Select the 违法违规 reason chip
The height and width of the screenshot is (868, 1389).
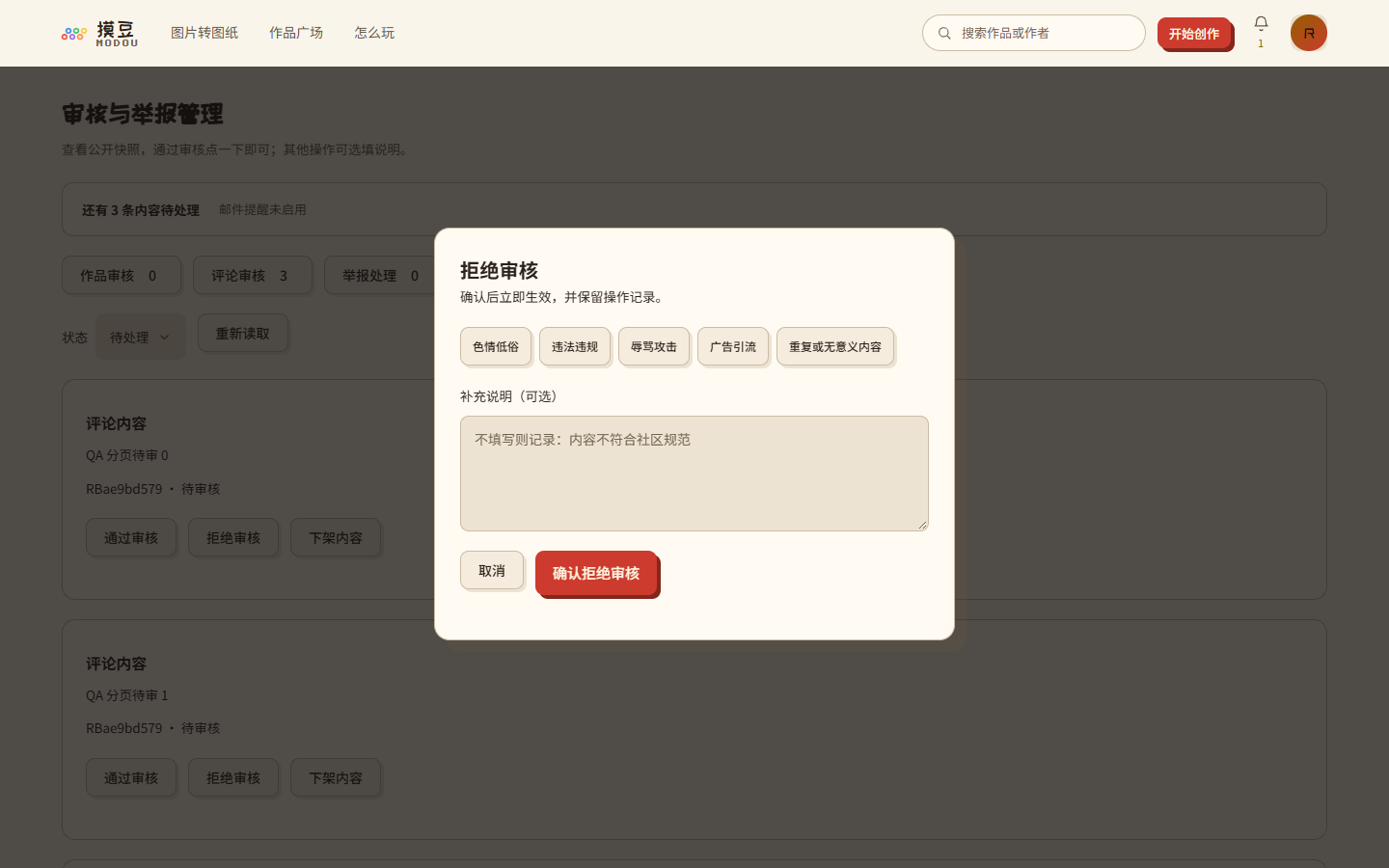575,346
